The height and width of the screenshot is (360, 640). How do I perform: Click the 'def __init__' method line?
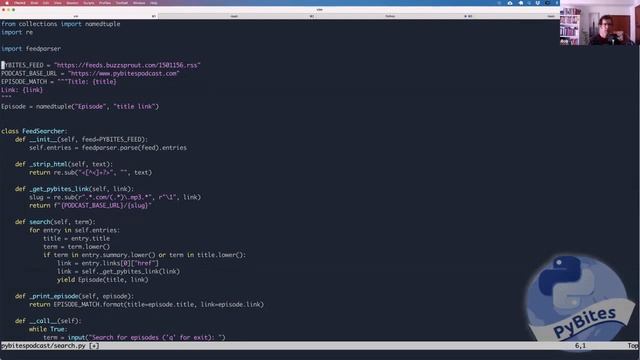point(82,140)
